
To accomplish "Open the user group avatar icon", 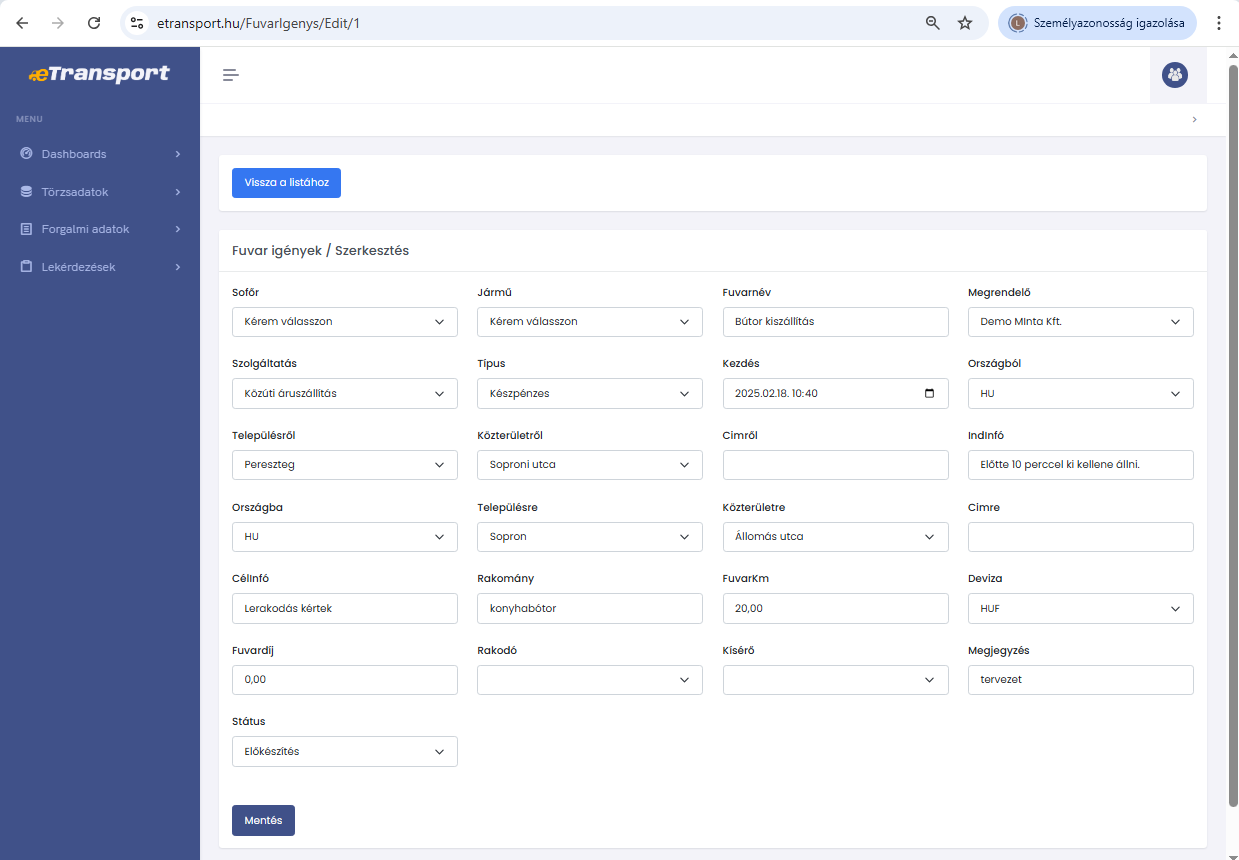I will point(1175,75).
